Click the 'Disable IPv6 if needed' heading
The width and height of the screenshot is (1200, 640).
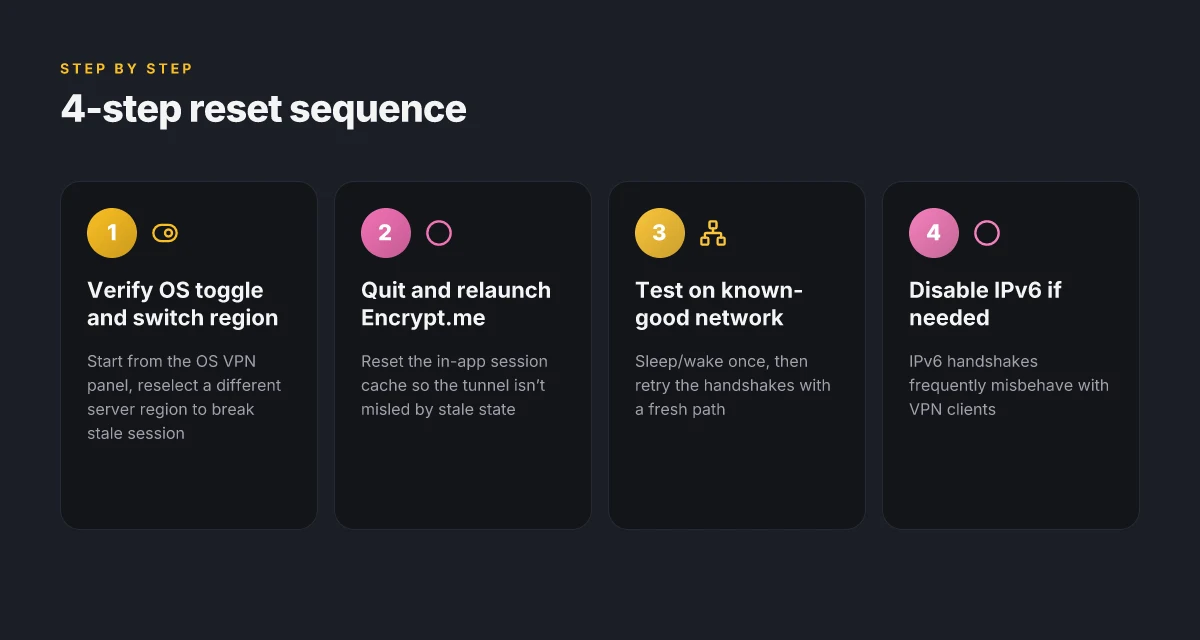pyautogui.click(x=985, y=304)
